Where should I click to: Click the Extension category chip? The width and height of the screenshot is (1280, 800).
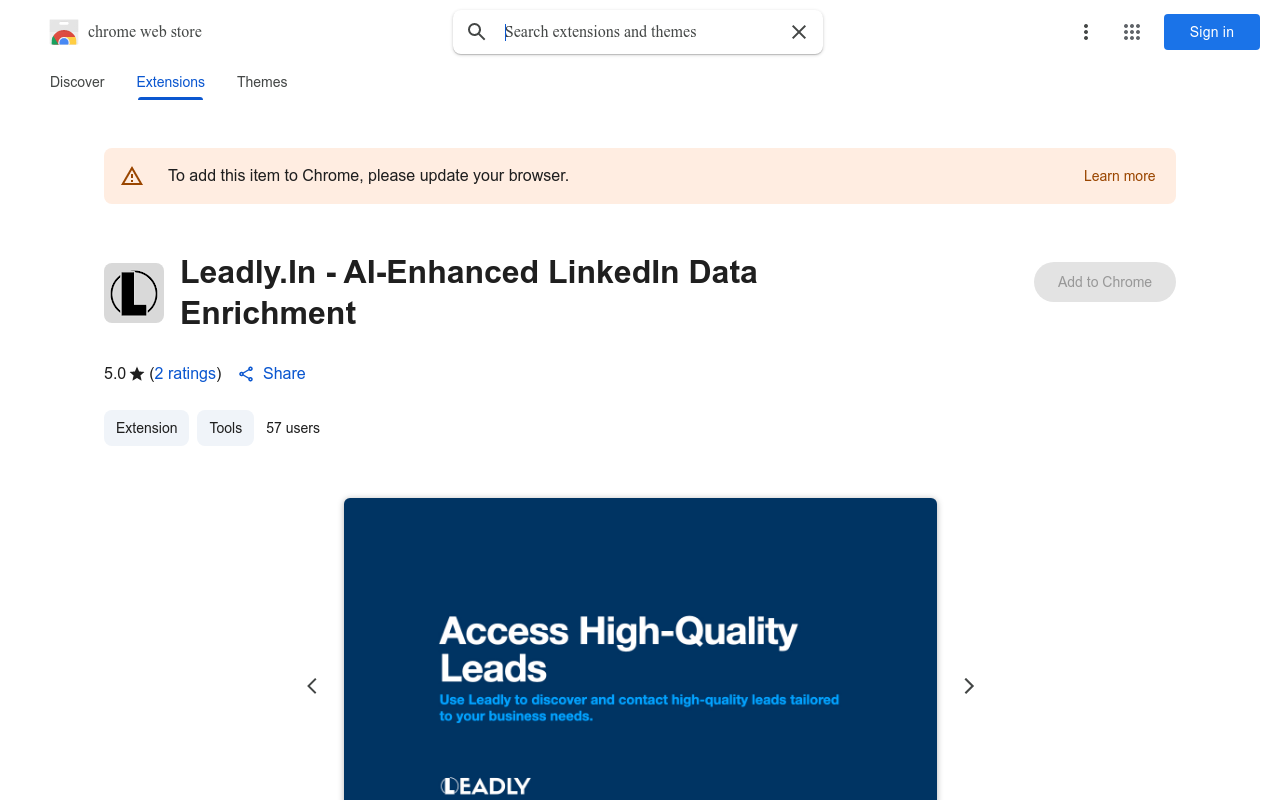146,428
